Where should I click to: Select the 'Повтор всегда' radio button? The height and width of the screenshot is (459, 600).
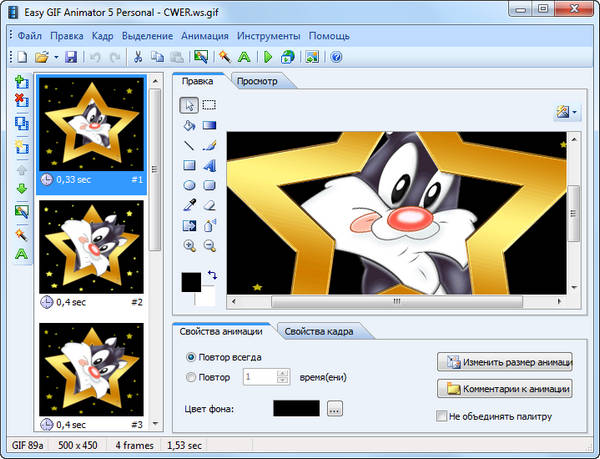pyautogui.click(x=191, y=357)
